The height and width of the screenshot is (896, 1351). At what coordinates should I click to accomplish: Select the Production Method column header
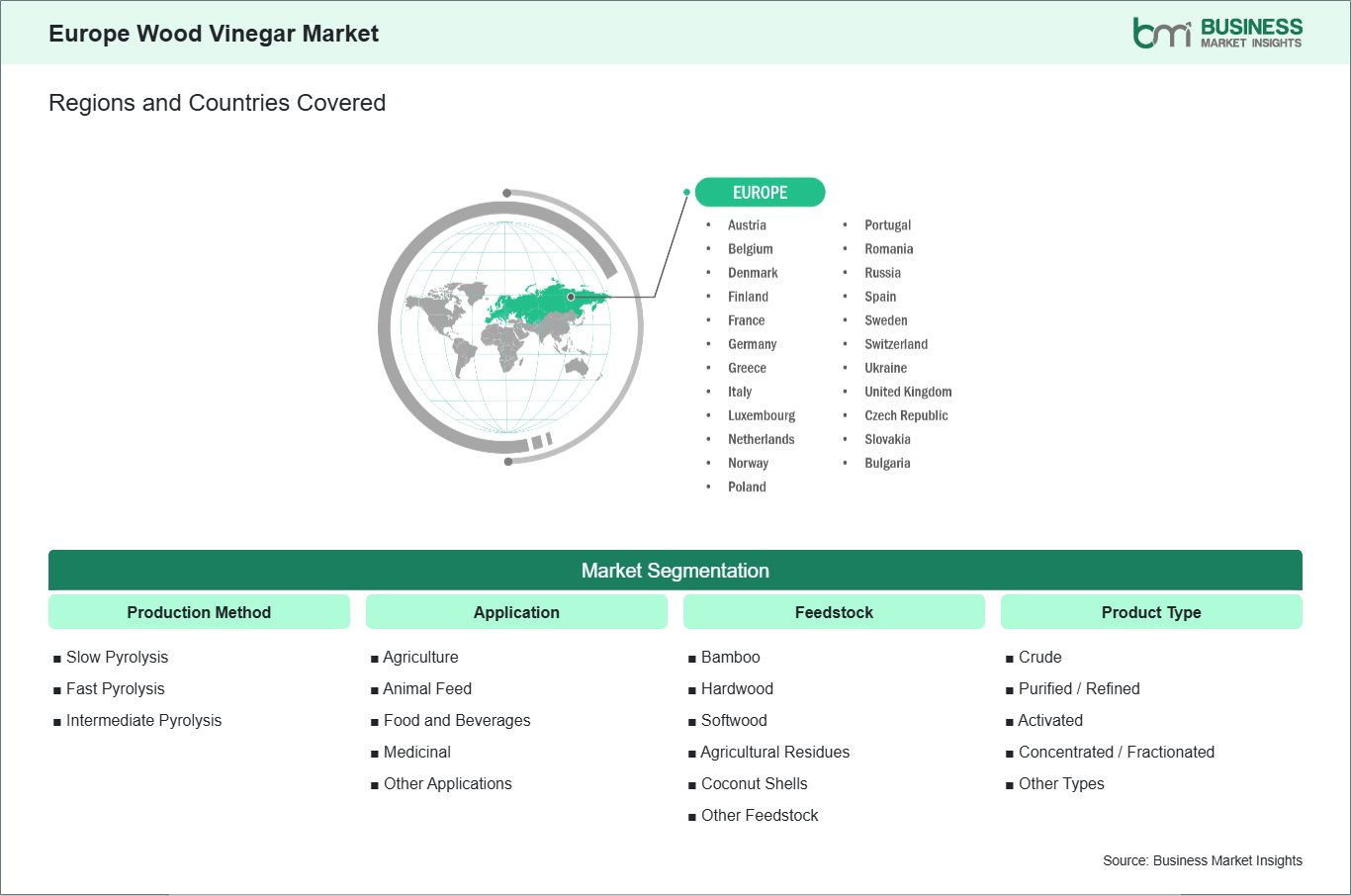click(199, 612)
